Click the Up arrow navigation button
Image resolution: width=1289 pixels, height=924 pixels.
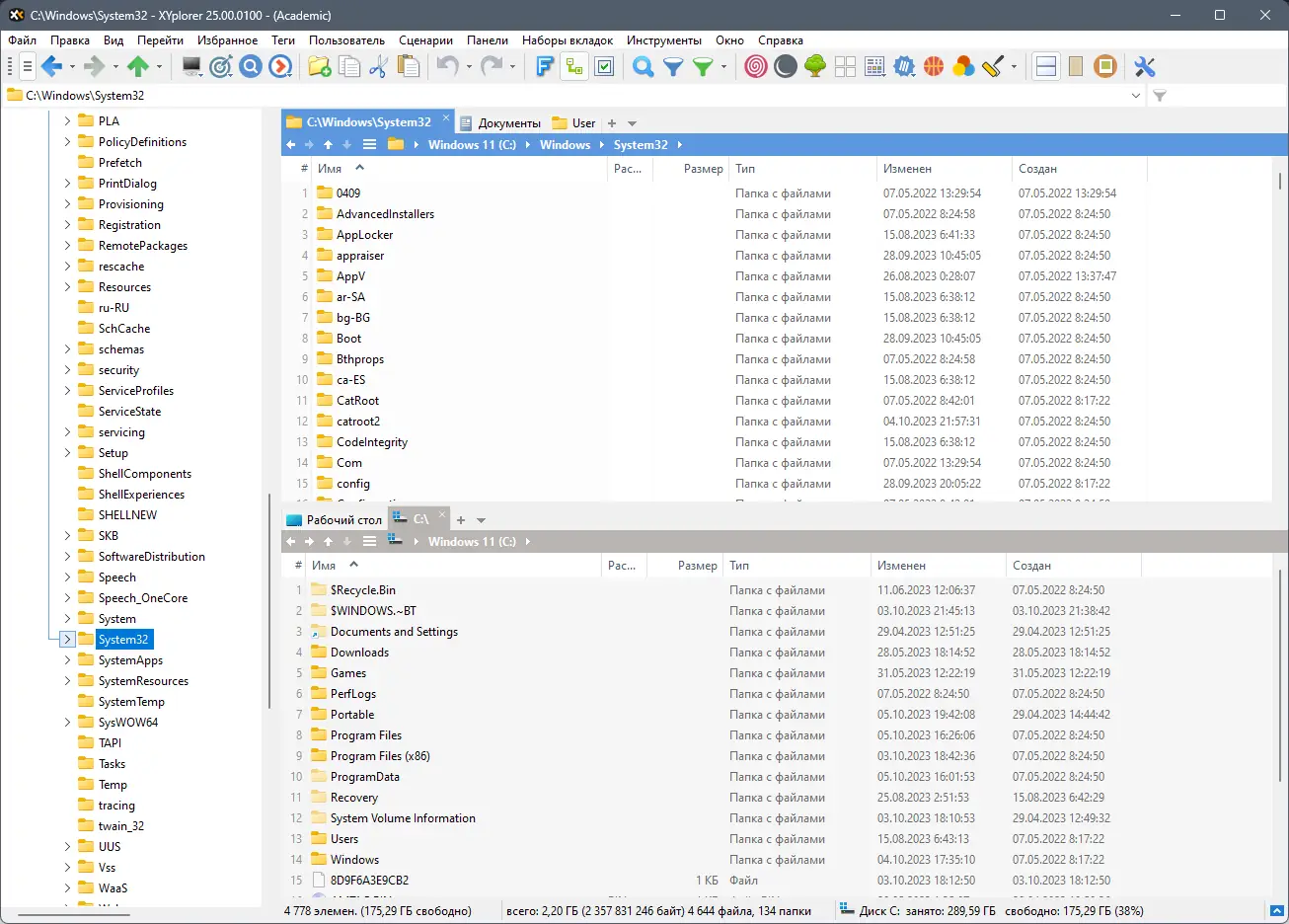point(329,144)
